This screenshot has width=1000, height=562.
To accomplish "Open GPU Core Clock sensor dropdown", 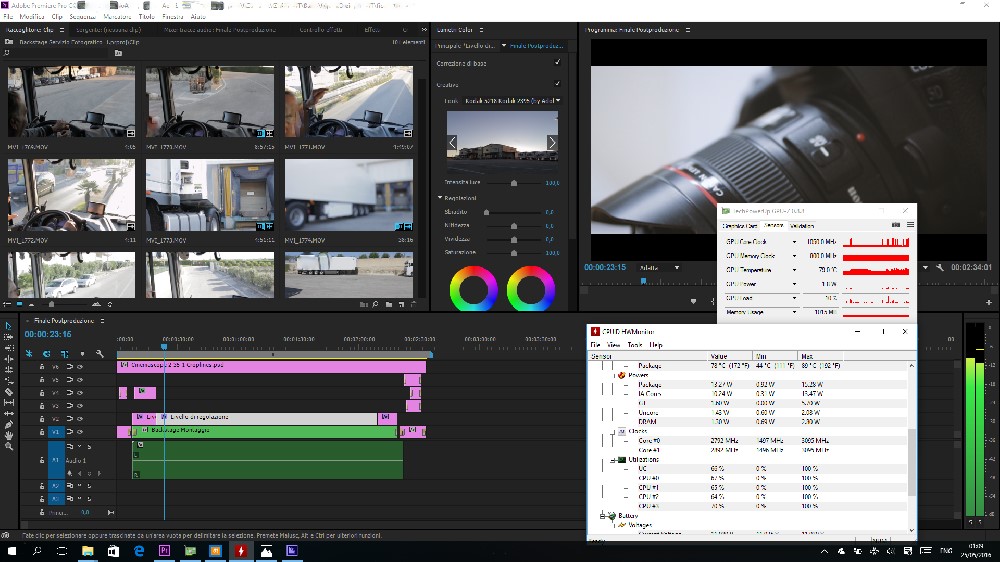I will click(794, 242).
